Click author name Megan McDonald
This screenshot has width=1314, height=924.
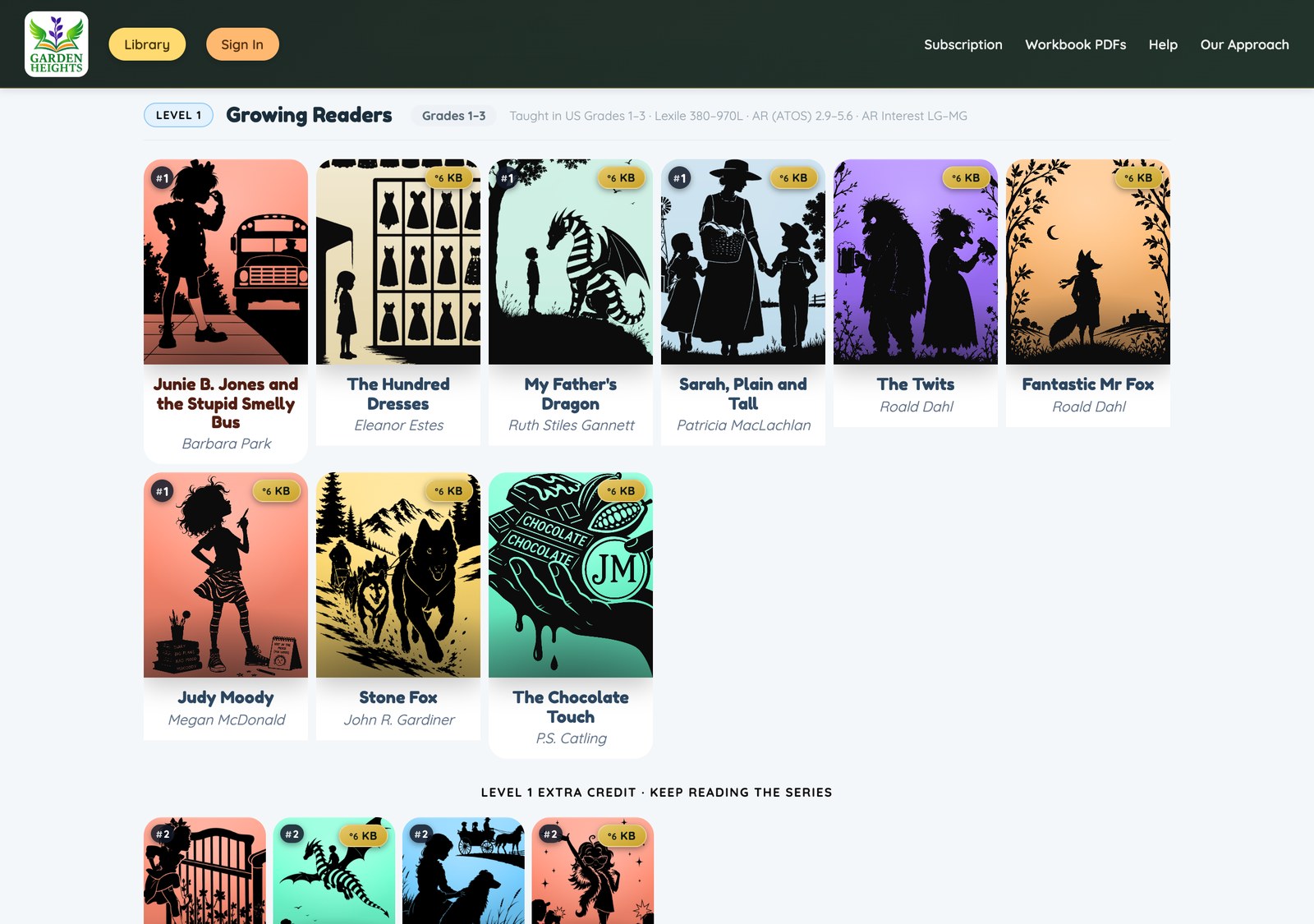(227, 719)
